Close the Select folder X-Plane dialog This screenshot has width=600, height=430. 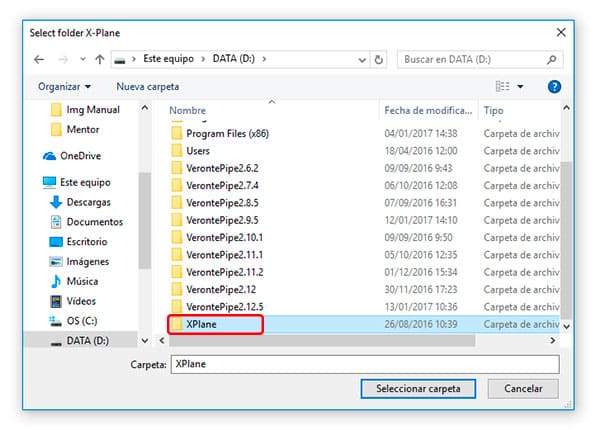(x=561, y=33)
